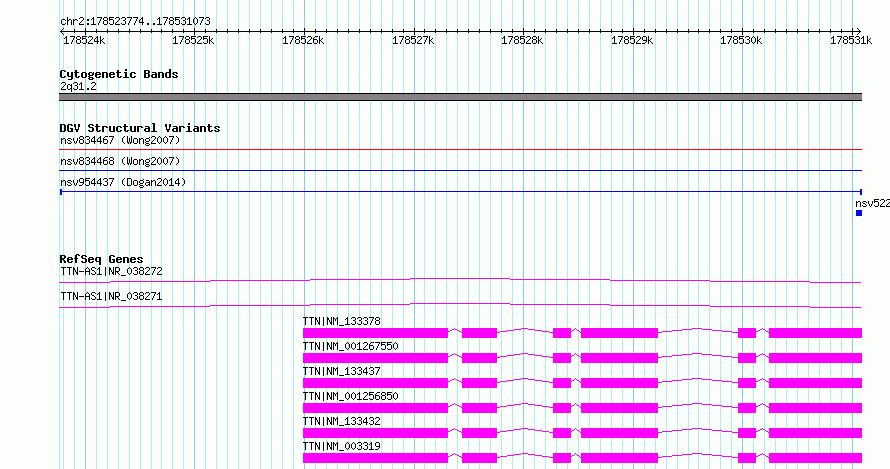Click the first large exon of TTN|NM_133437
This screenshot has width=890, height=469.
coord(375,383)
